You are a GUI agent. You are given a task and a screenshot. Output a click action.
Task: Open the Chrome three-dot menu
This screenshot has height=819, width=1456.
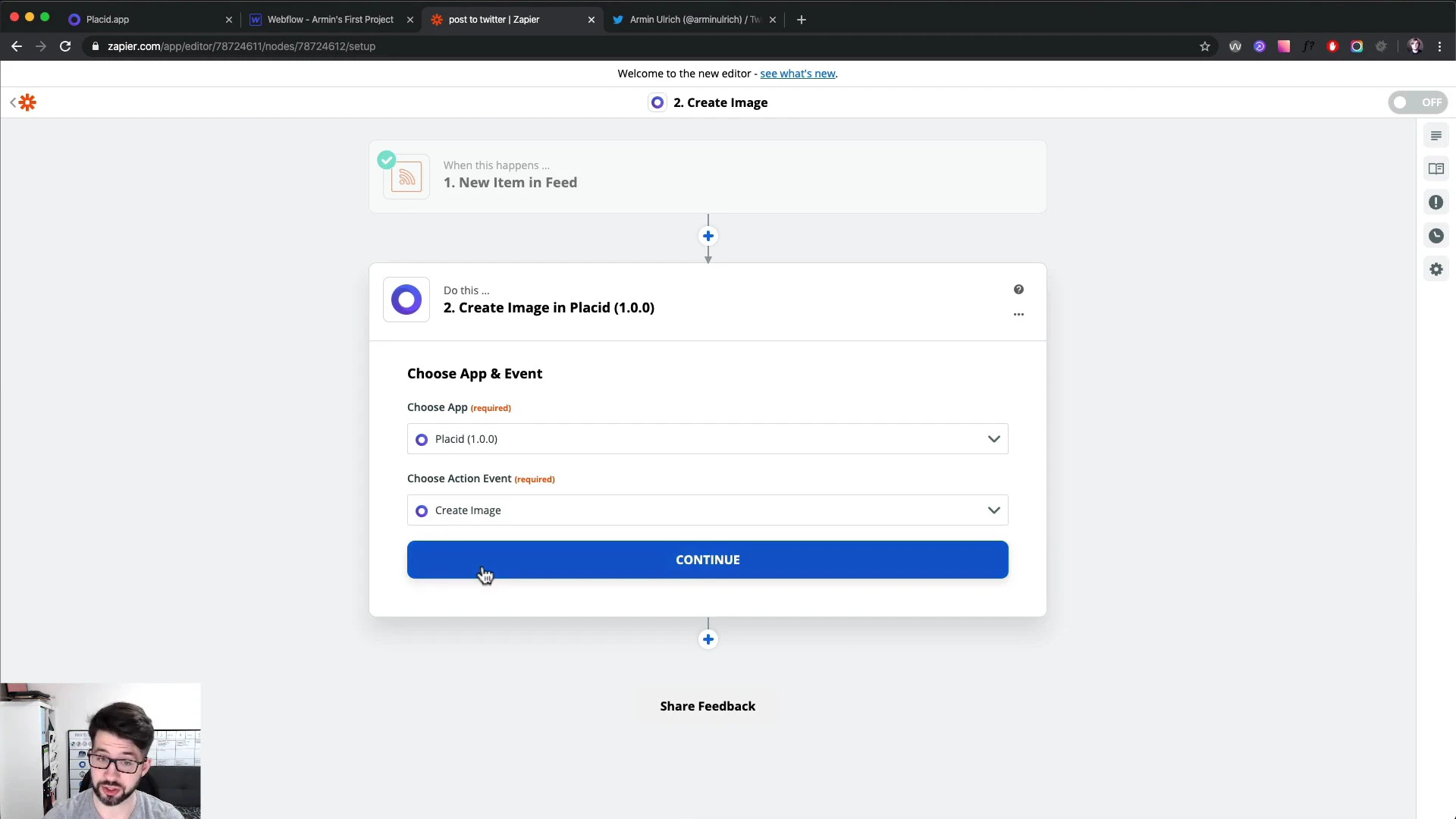click(1440, 46)
